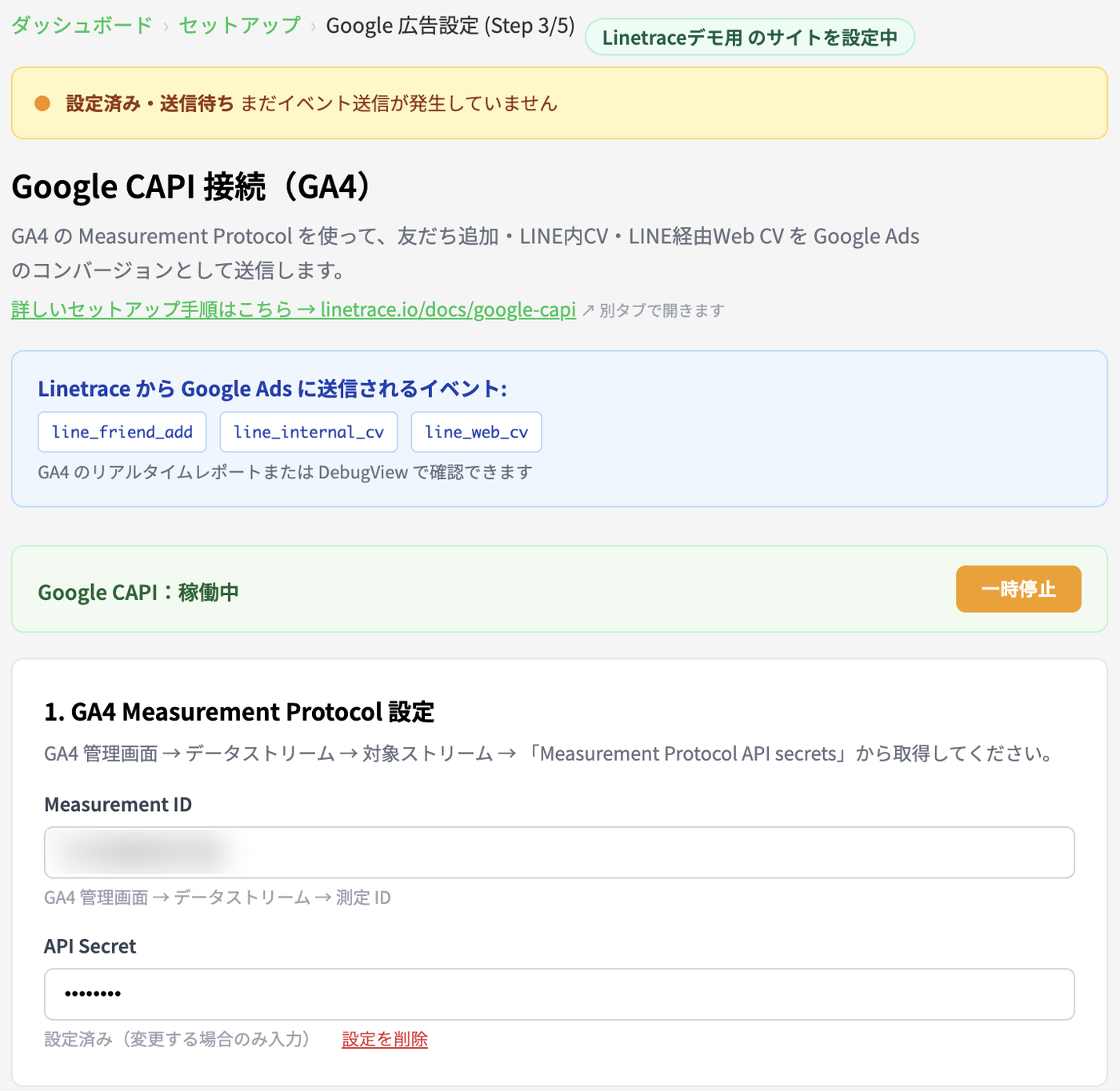Focus the API Secret password field
This screenshot has width=1120, height=1091.
[x=559, y=994]
